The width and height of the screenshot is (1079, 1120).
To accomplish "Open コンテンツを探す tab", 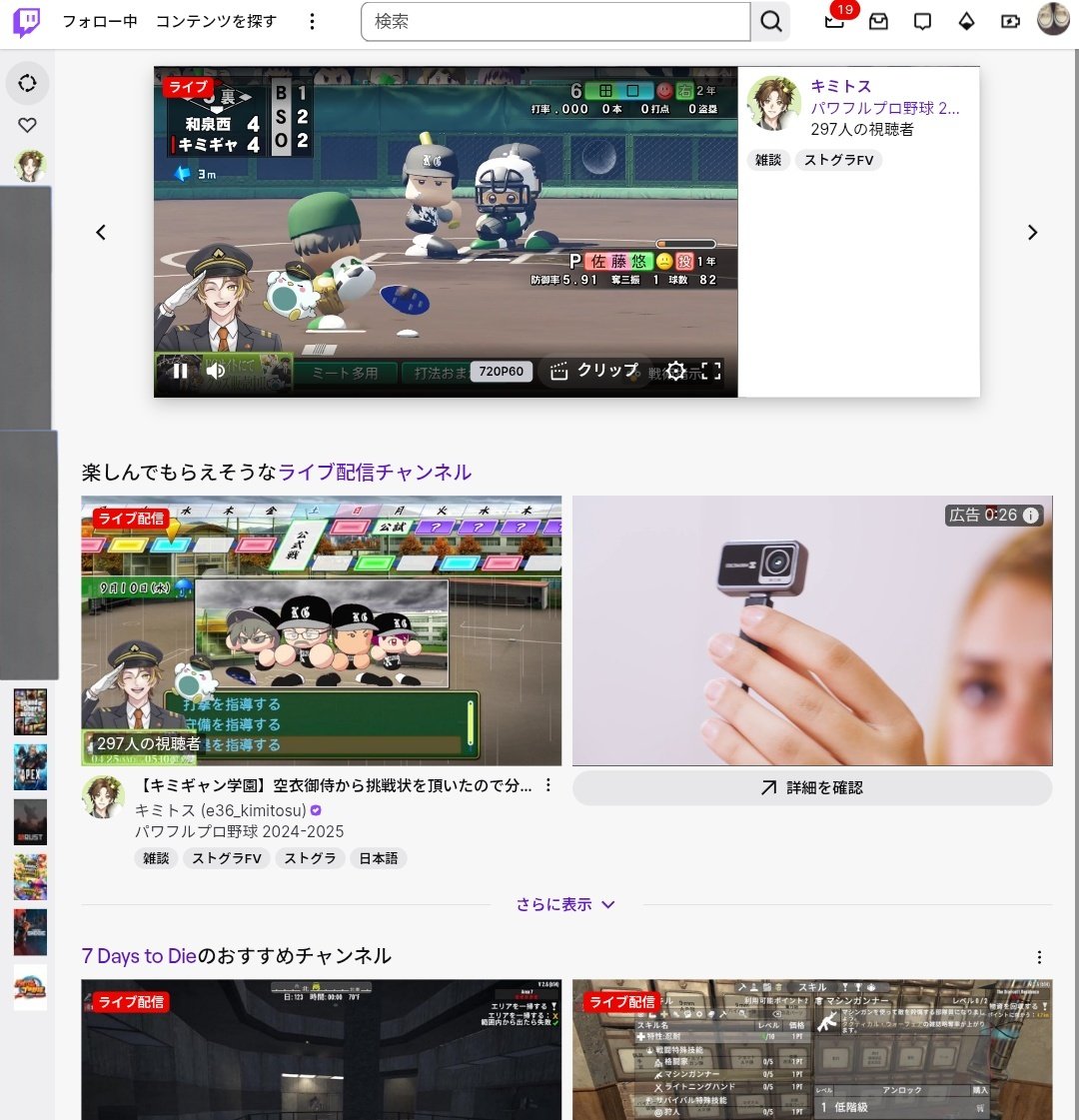I will click(x=217, y=21).
